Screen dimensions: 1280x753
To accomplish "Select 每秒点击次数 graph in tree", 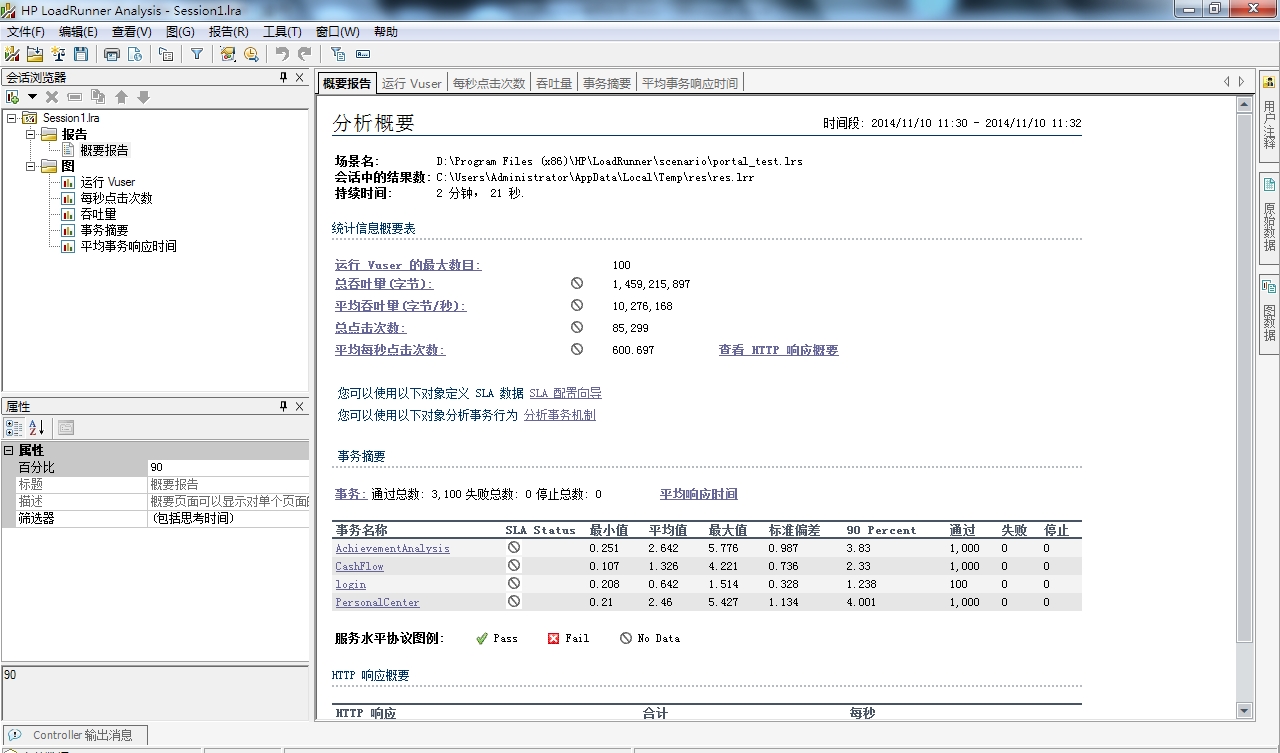I will pos(116,198).
